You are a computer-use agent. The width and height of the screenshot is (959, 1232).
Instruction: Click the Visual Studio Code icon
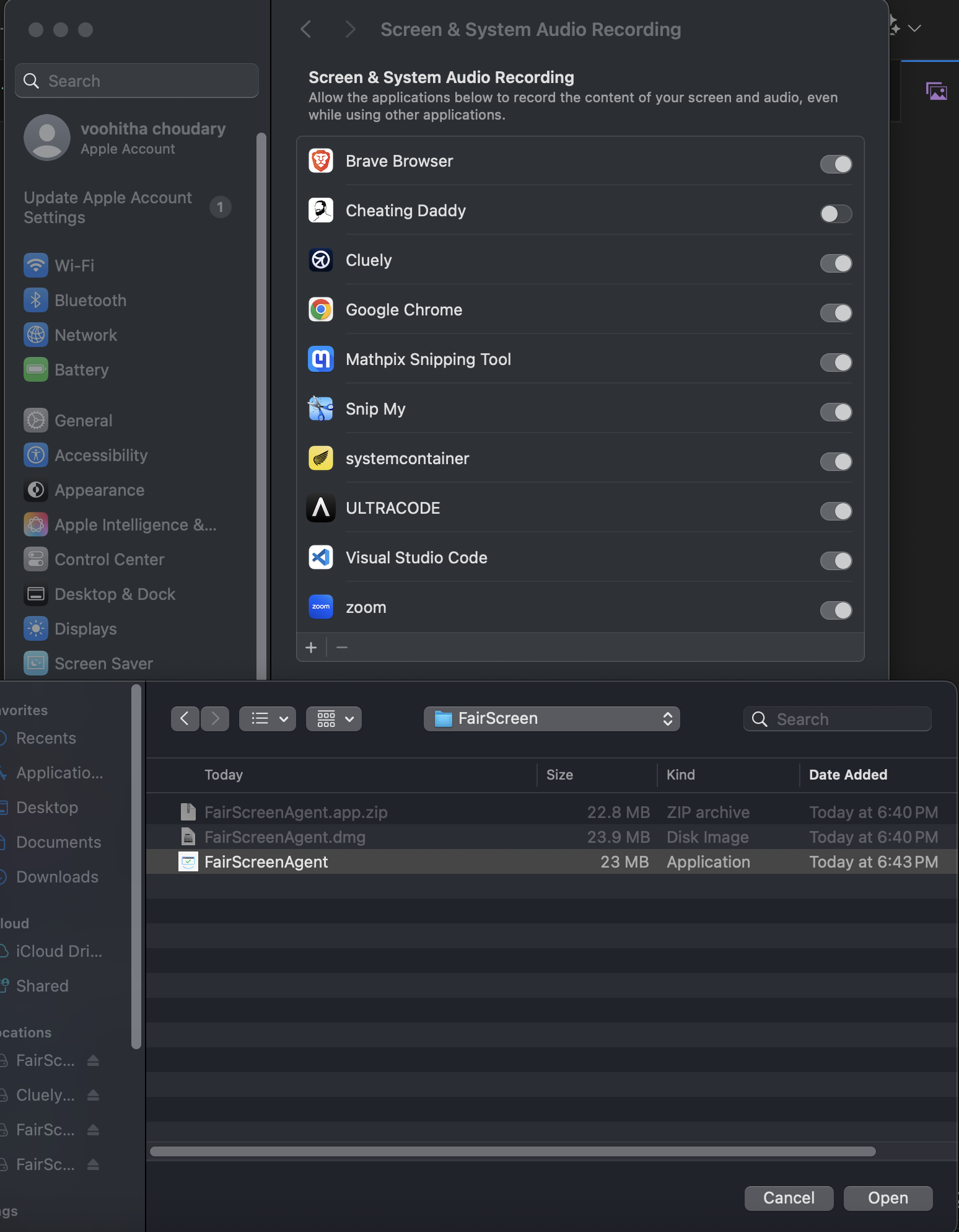321,558
